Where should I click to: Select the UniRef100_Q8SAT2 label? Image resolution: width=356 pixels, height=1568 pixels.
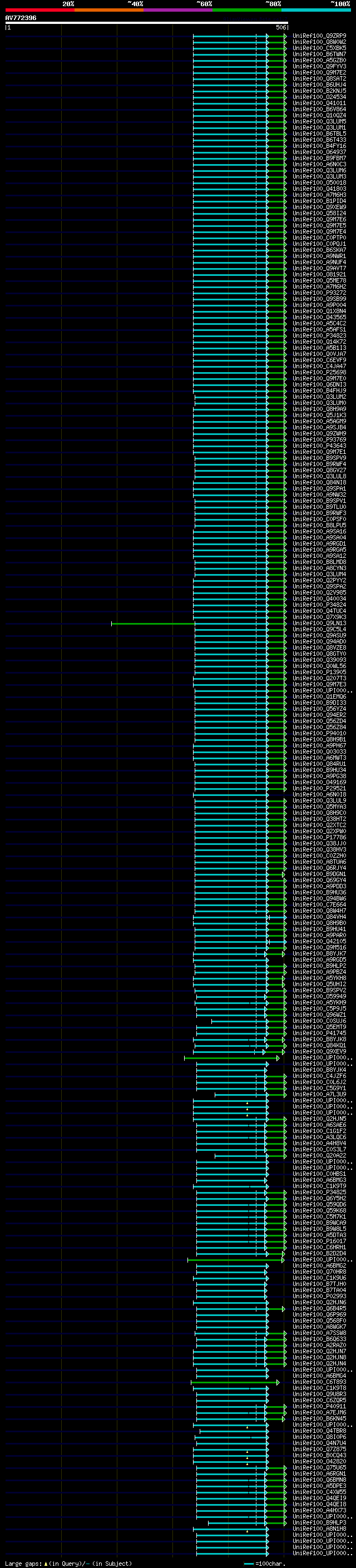point(319,78)
